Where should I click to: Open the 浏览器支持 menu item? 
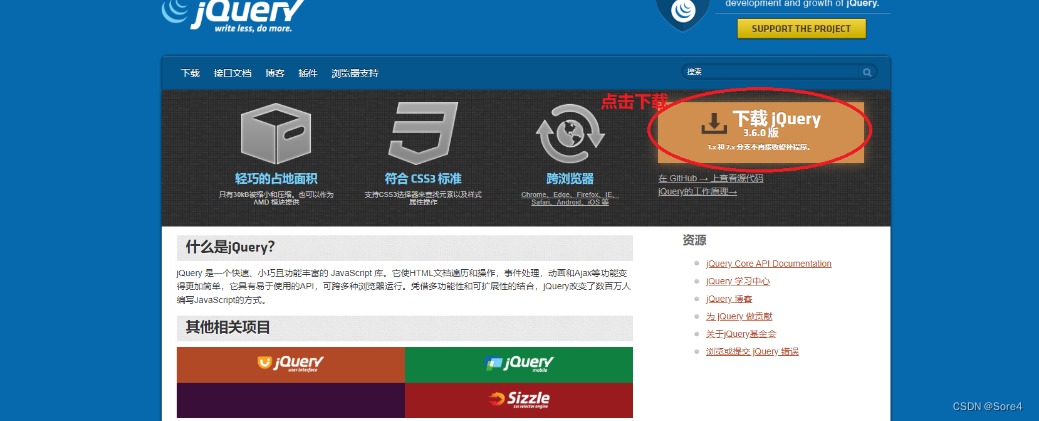pos(355,73)
